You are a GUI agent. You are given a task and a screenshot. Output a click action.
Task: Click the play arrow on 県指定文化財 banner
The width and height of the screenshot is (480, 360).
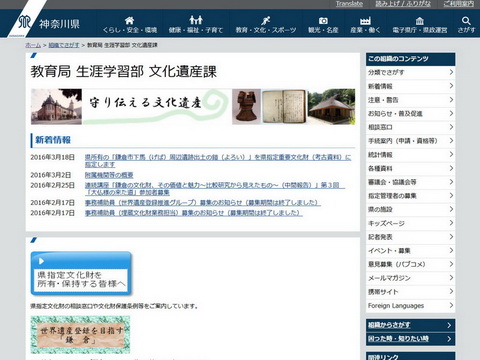click(41, 261)
